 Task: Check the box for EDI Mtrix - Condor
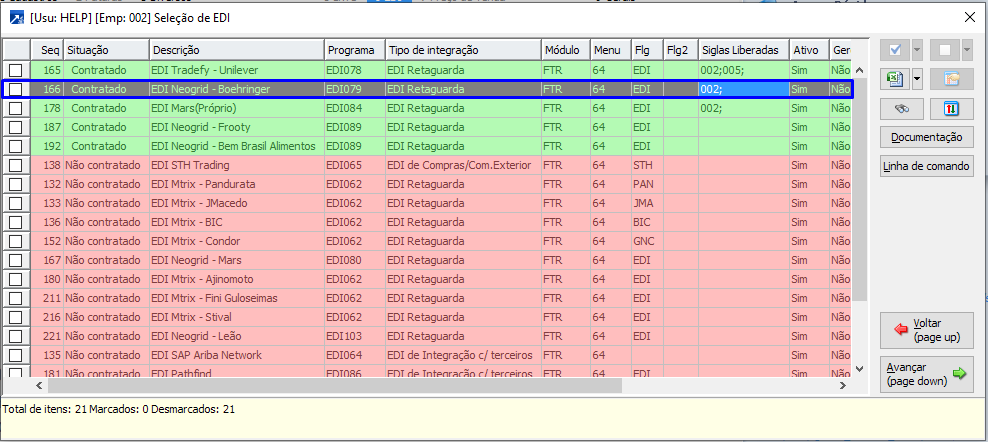point(16,241)
